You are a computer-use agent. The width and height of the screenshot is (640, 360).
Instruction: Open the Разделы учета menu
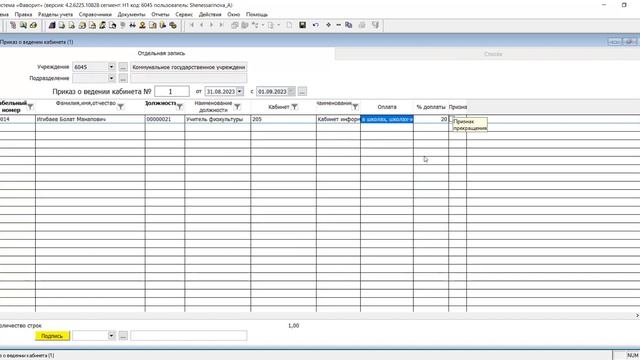pos(56,14)
